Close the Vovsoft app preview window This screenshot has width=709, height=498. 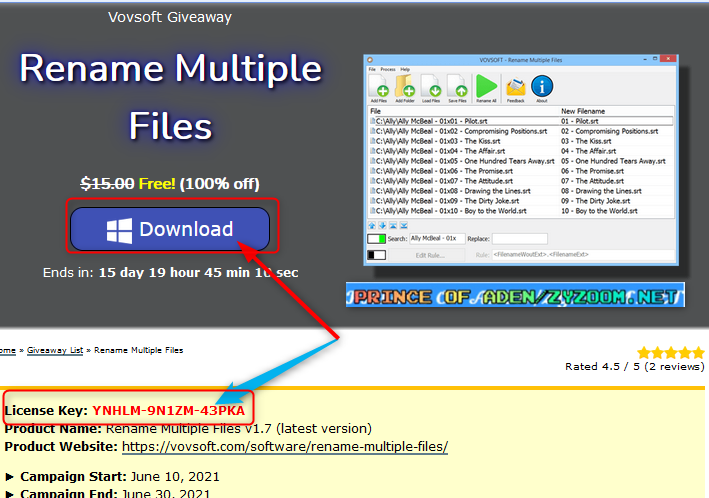(668, 59)
